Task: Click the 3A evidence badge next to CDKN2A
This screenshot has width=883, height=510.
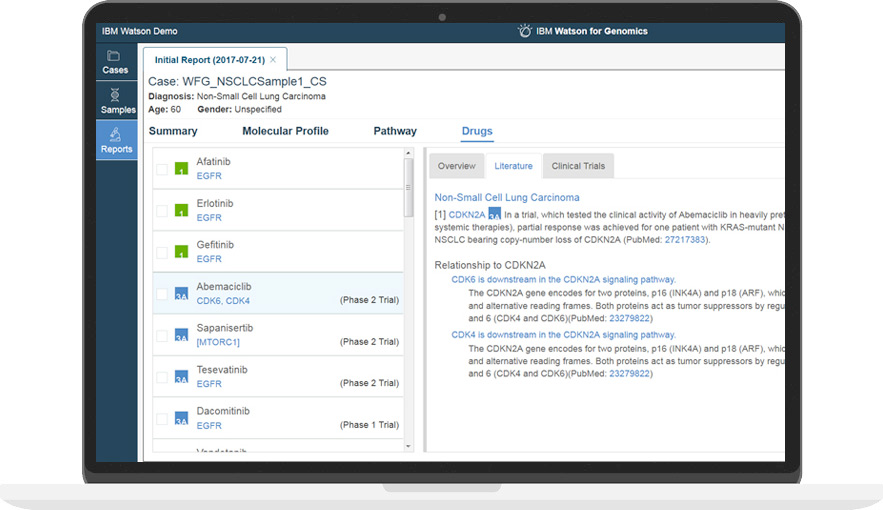Action: pyautogui.click(x=494, y=214)
